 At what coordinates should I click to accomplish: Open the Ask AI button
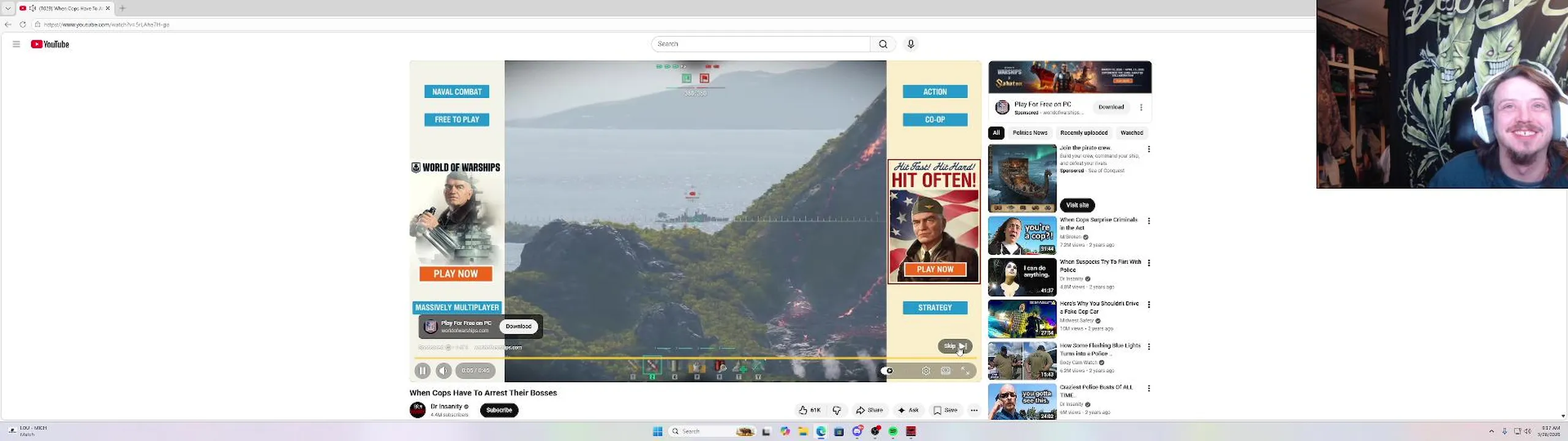click(x=908, y=410)
